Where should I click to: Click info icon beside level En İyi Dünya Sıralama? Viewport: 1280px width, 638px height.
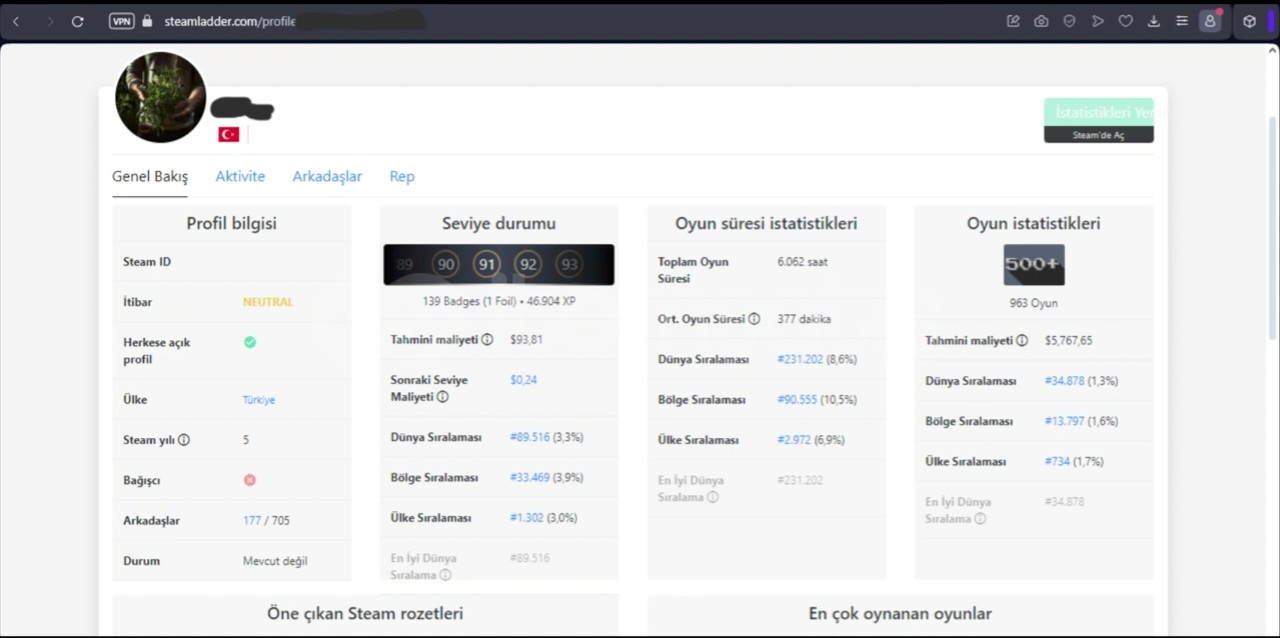(x=445, y=575)
